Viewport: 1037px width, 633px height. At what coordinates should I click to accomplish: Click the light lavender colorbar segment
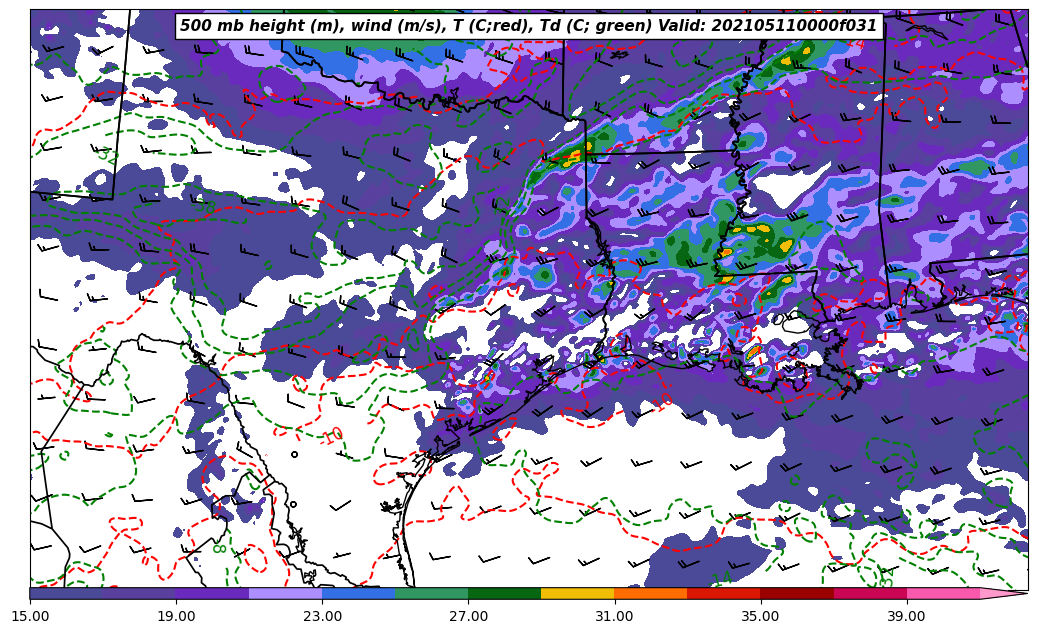pyautogui.click(x=286, y=594)
